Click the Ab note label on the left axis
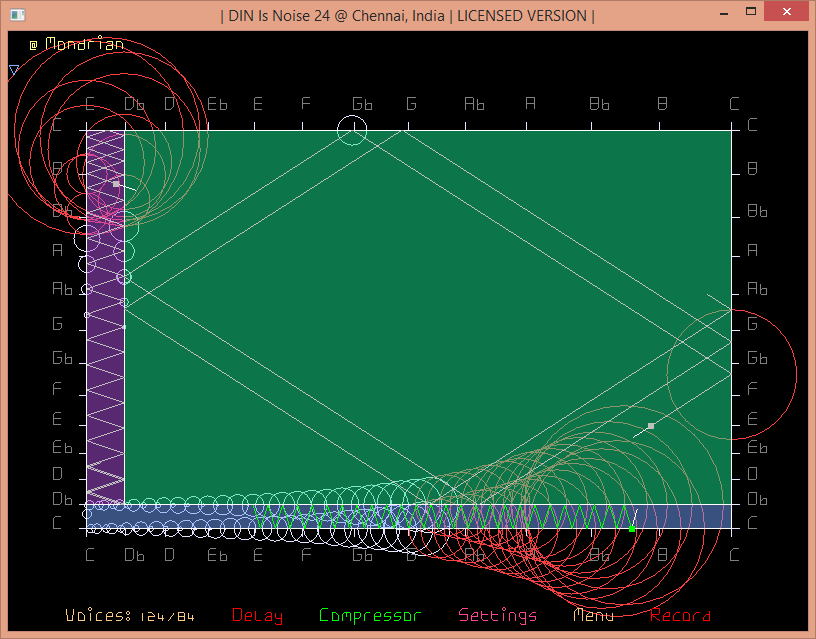This screenshot has height=639, width=816. pyautogui.click(x=63, y=289)
